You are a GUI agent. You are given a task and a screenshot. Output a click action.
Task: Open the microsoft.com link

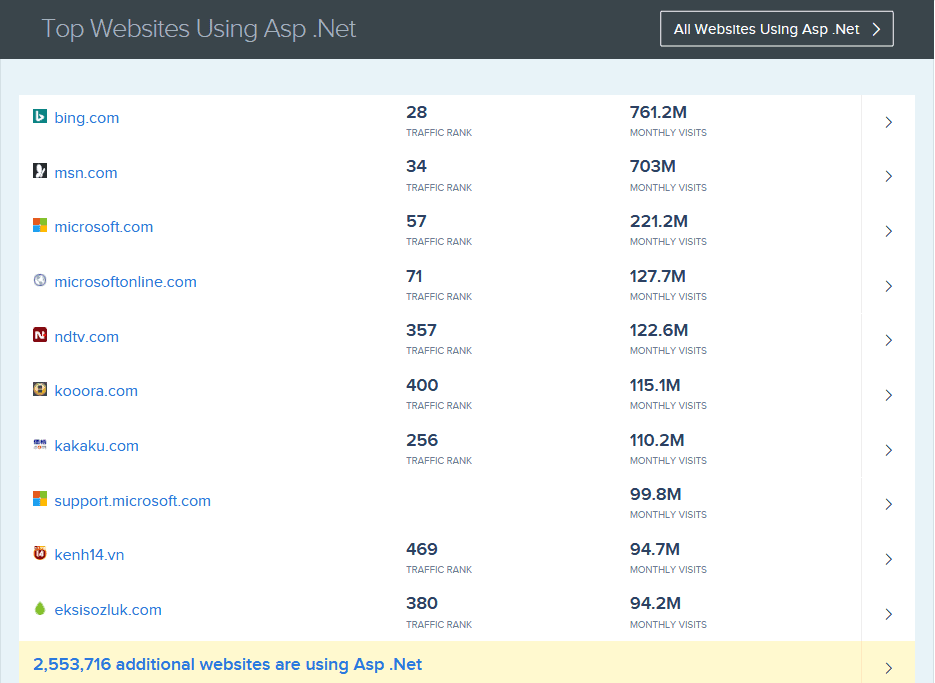coord(104,226)
